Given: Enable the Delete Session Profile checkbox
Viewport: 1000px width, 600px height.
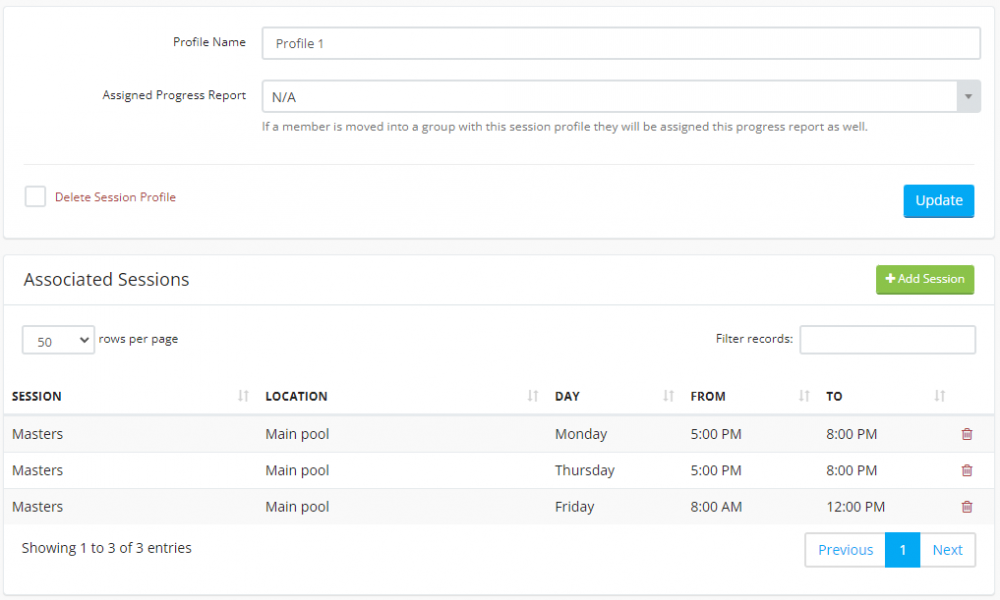Looking at the screenshot, I should coord(35,196).
